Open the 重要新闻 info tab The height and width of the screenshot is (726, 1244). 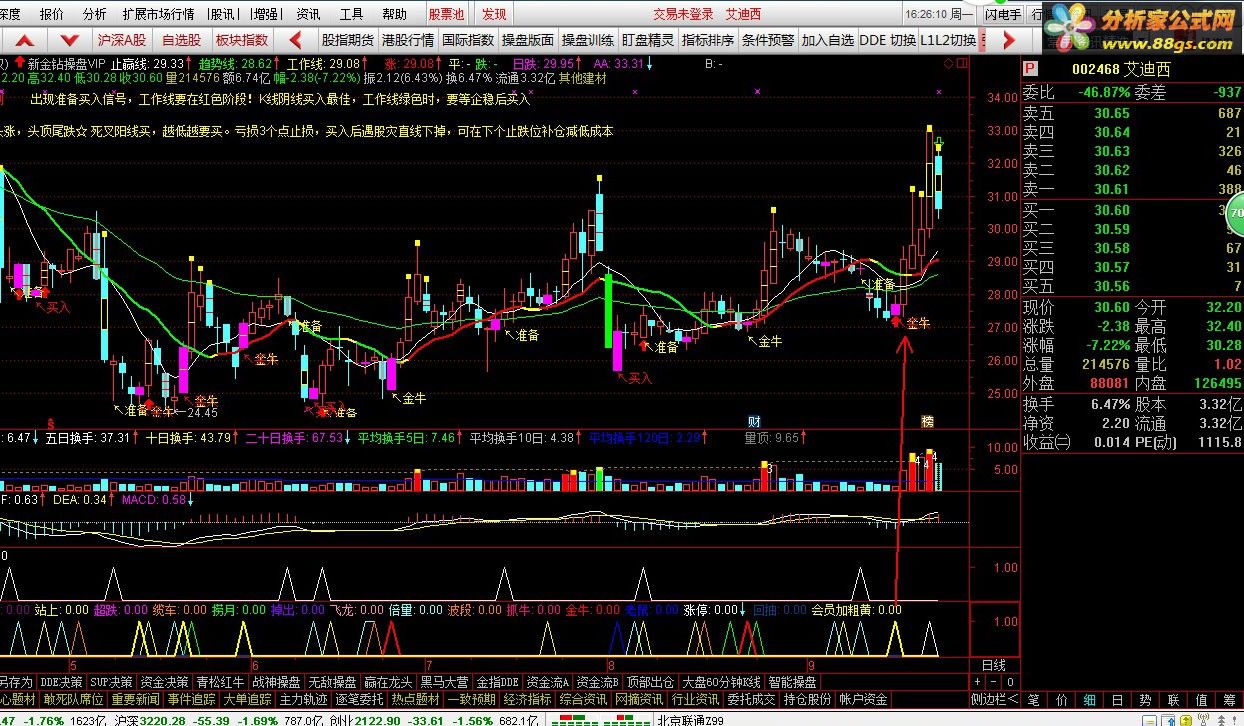[x=136, y=699]
